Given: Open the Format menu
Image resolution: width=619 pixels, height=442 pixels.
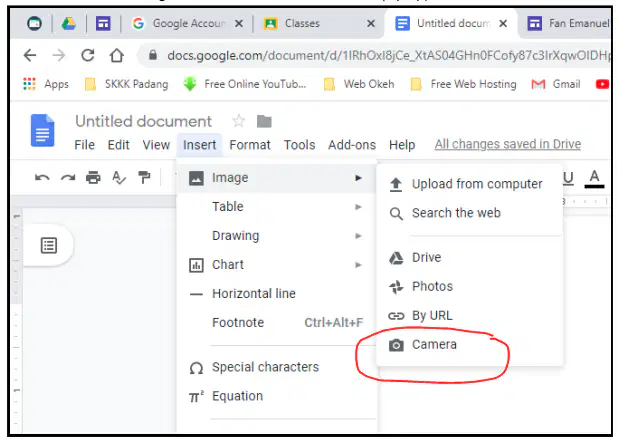Looking at the screenshot, I should pyautogui.click(x=250, y=145).
